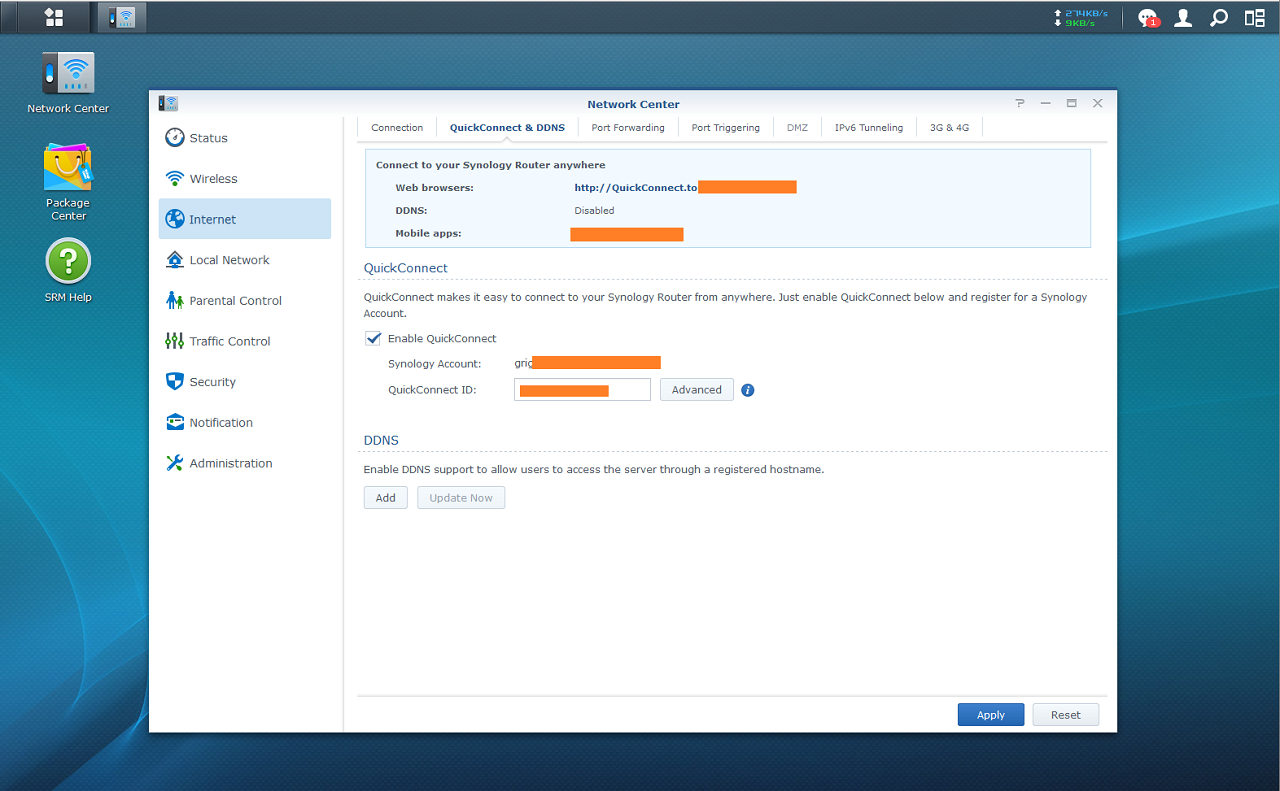The width and height of the screenshot is (1280, 791).
Task: Click the Local Network house icon
Action: click(175, 260)
